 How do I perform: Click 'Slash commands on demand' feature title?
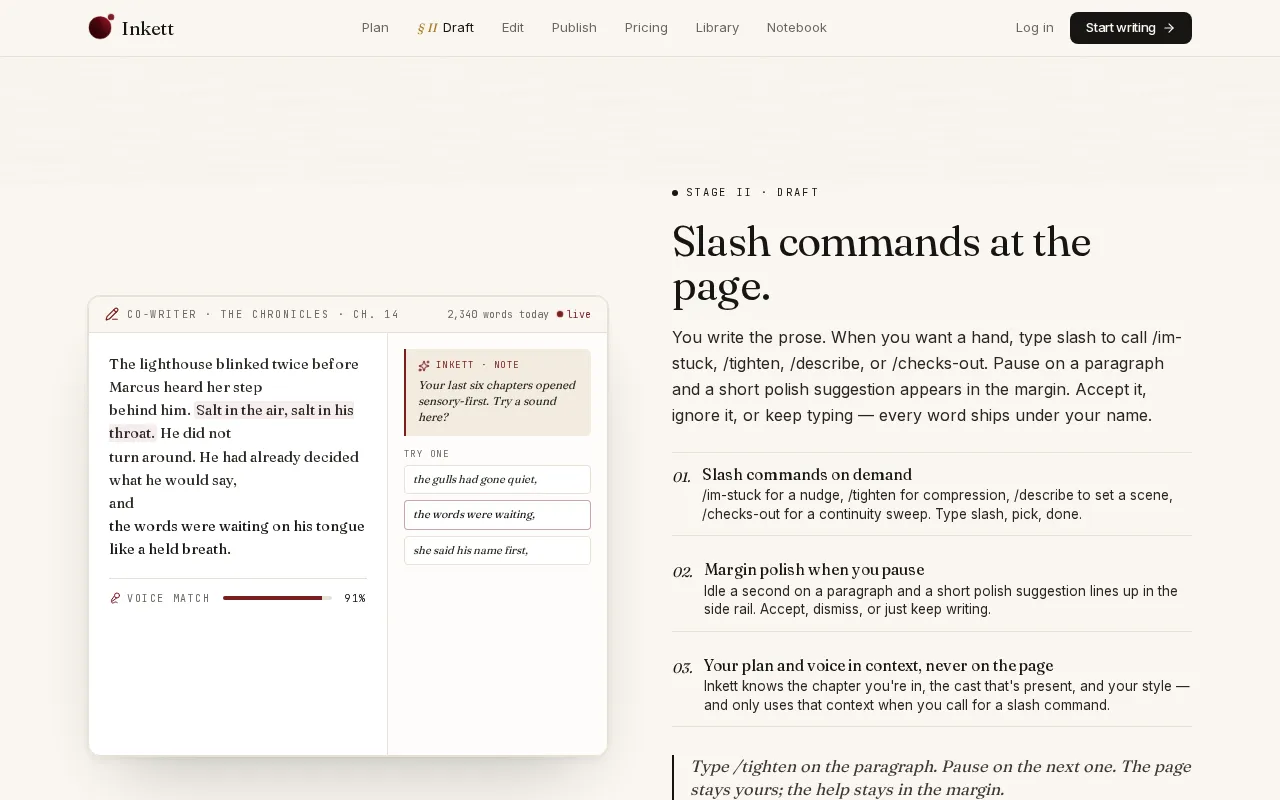coord(807,475)
